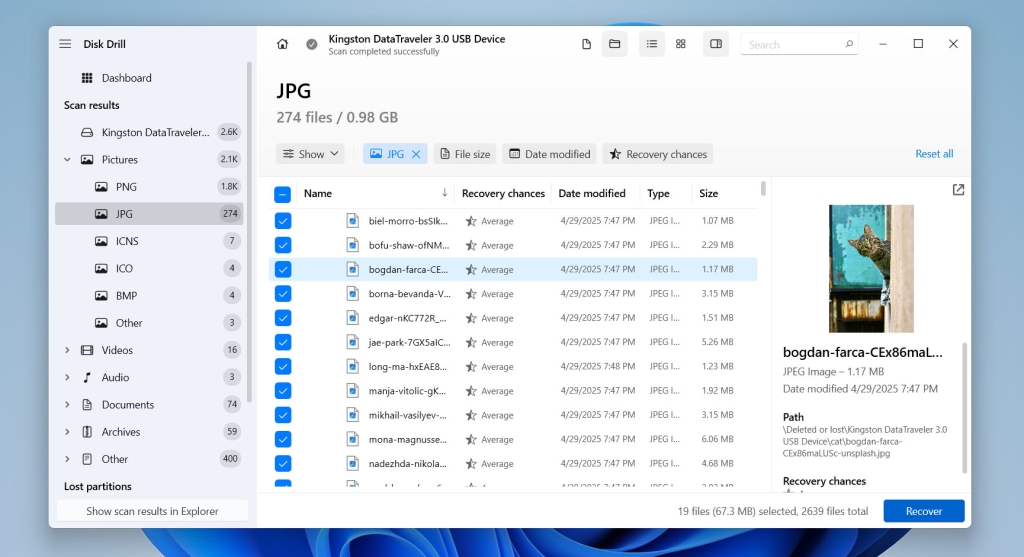1024x557 pixels.
Task: Sort by Size column header
Action: (709, 193)
